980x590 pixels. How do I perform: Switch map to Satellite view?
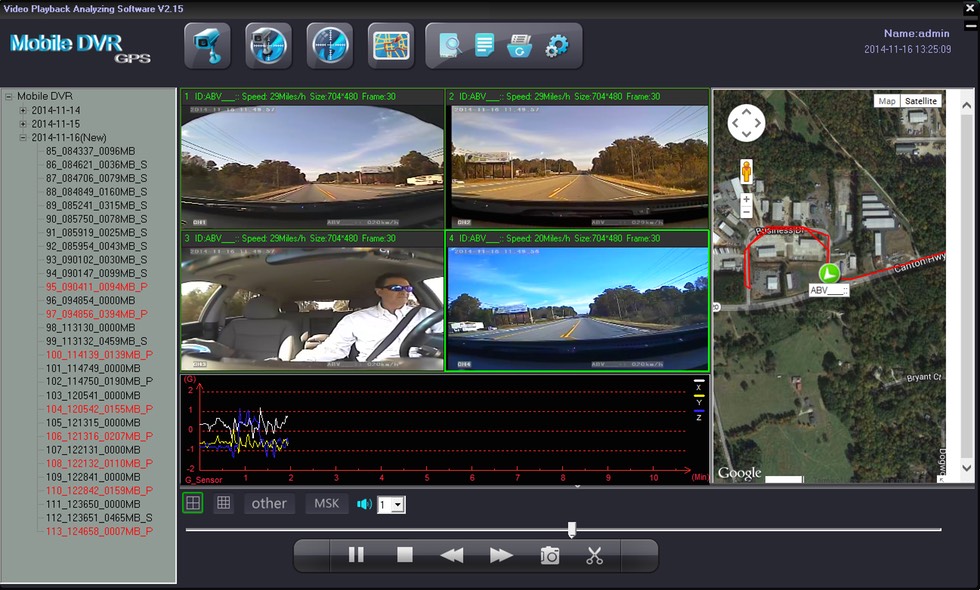coord(920,101)
